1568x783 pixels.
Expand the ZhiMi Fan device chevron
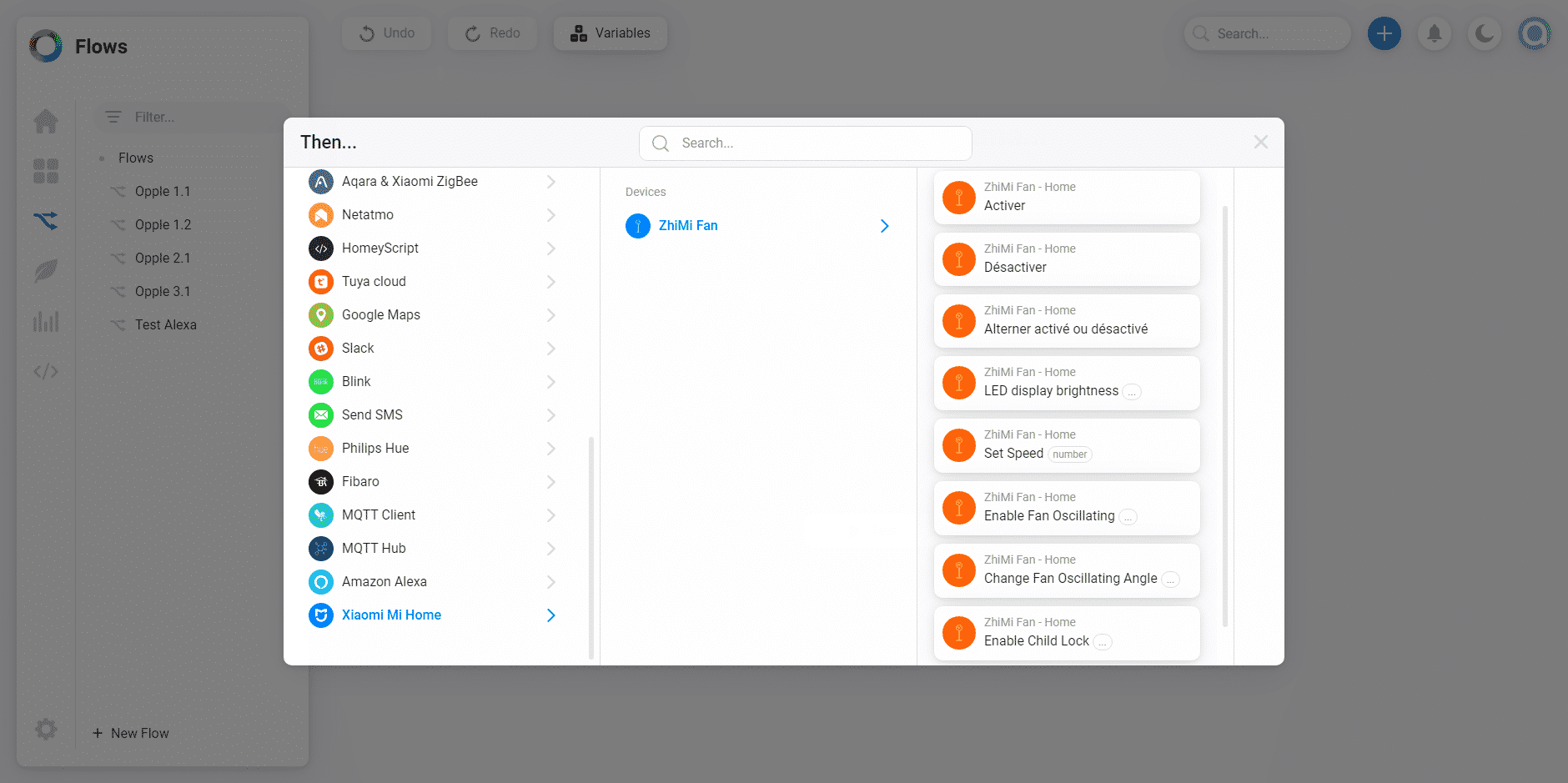tap(885, 226)
